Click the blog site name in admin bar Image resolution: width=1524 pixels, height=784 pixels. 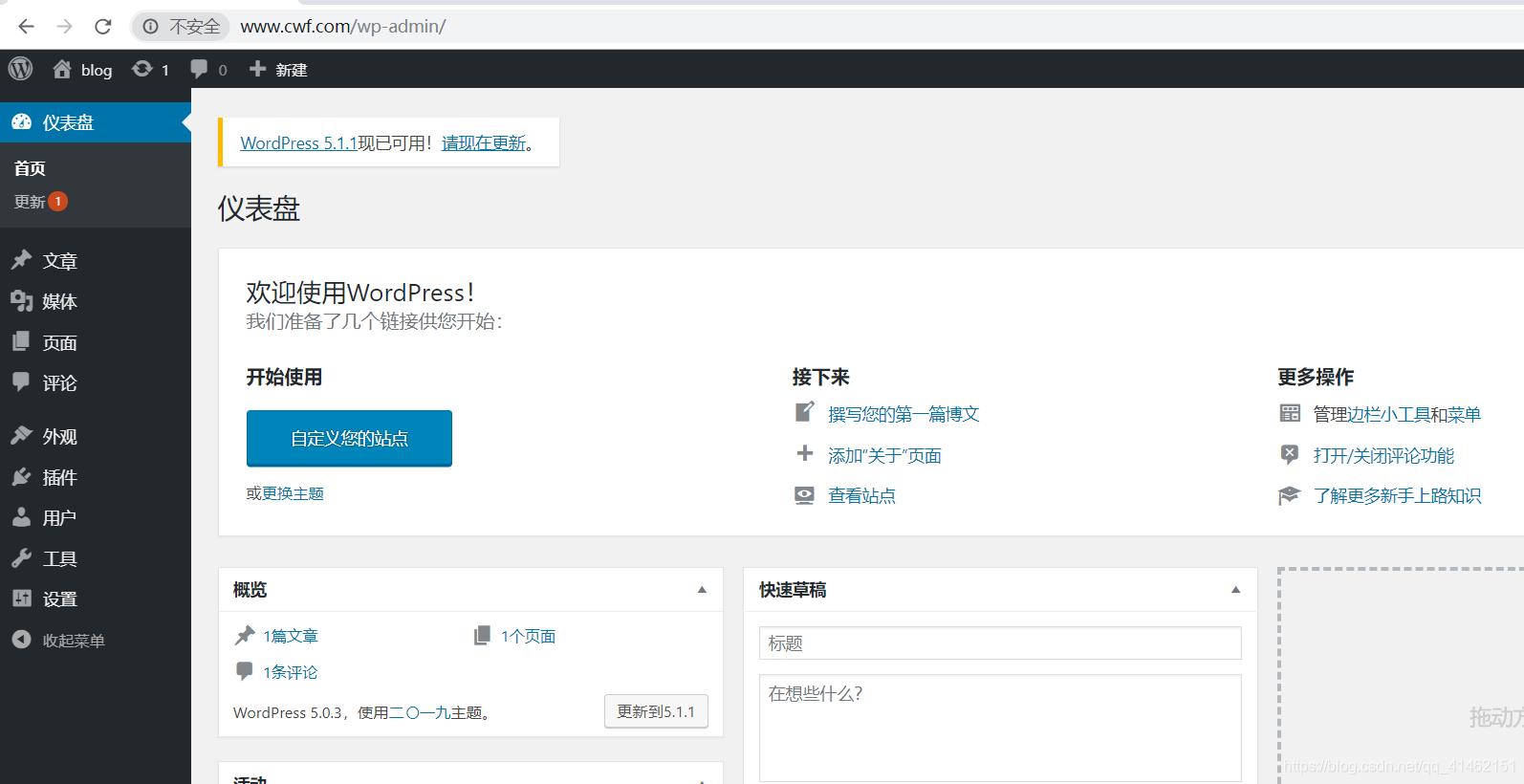pos(97,70)
